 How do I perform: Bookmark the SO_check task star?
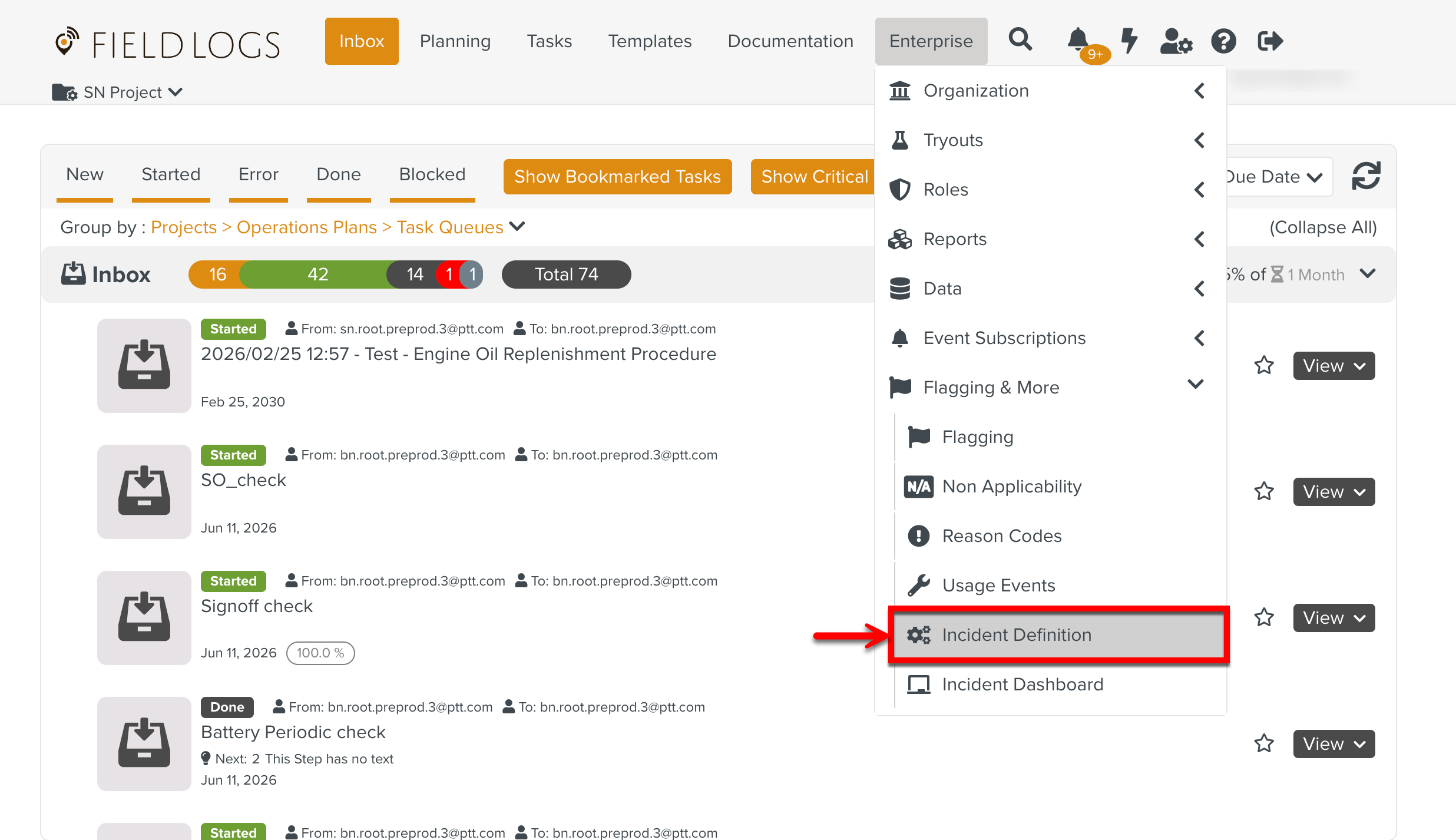point(1264,491)
